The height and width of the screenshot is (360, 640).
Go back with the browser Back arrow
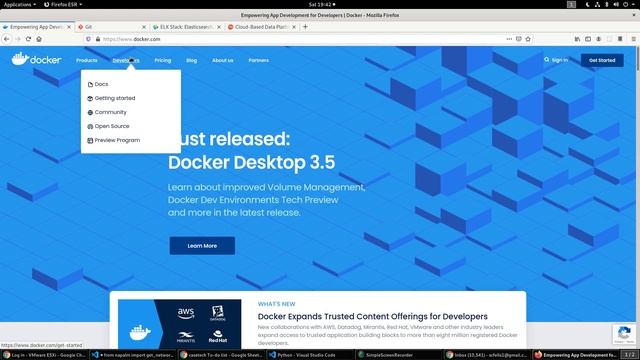[x=7, y=39]
